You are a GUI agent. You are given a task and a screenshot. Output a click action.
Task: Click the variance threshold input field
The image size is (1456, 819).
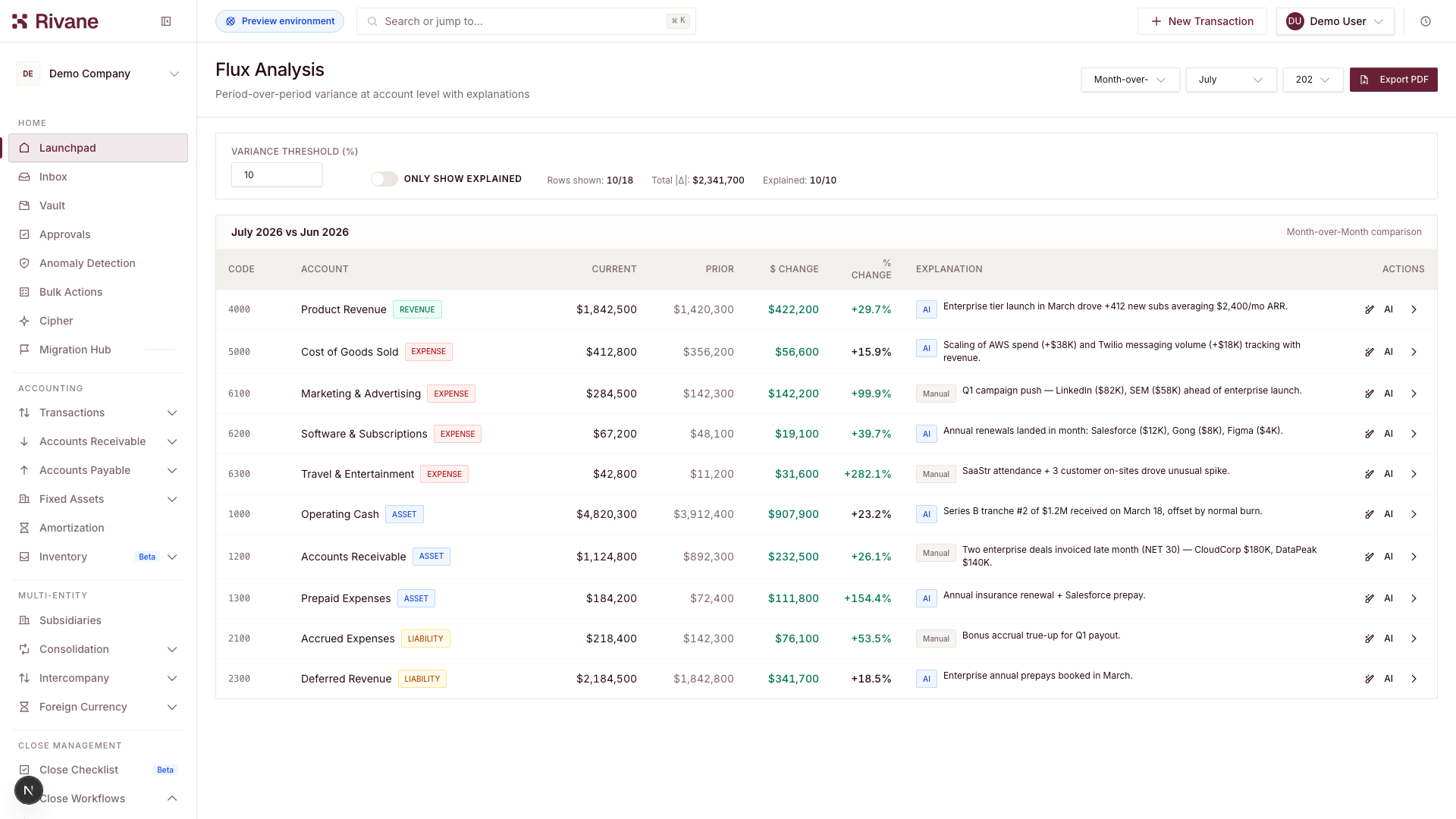point(277,175)
